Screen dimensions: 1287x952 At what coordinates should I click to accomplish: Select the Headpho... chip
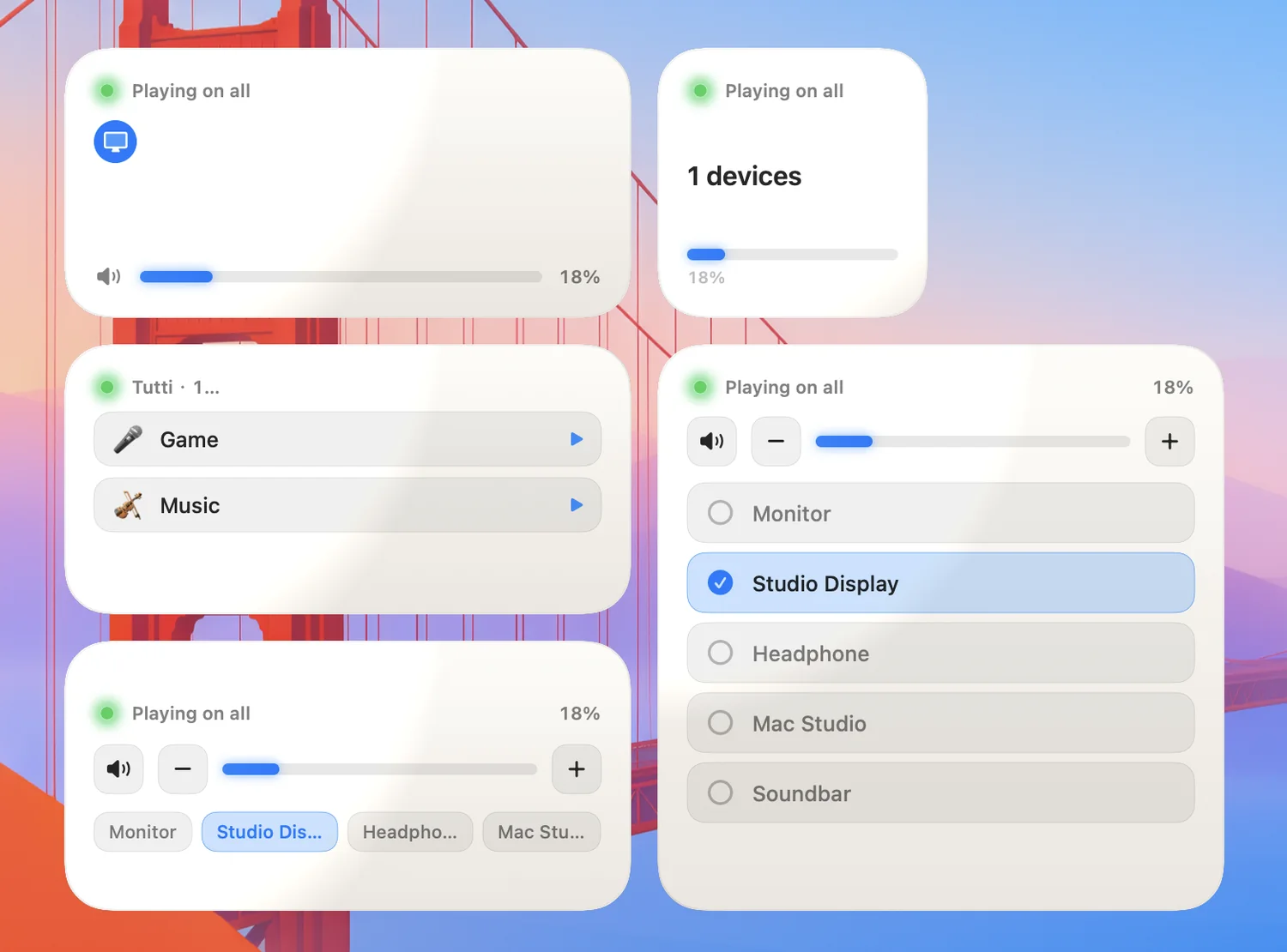(x=410, y=832)
